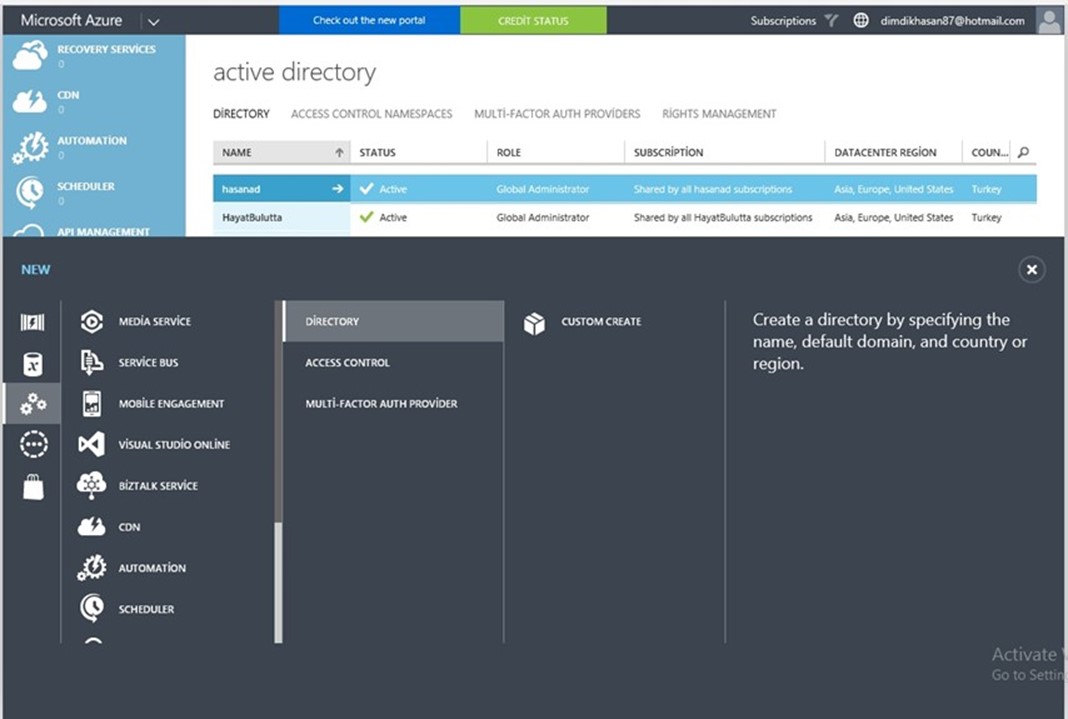Viewport: 1068px width, 719px height.
Task: Click the Mobile Engagement icon
Action: tap(92, 404)
